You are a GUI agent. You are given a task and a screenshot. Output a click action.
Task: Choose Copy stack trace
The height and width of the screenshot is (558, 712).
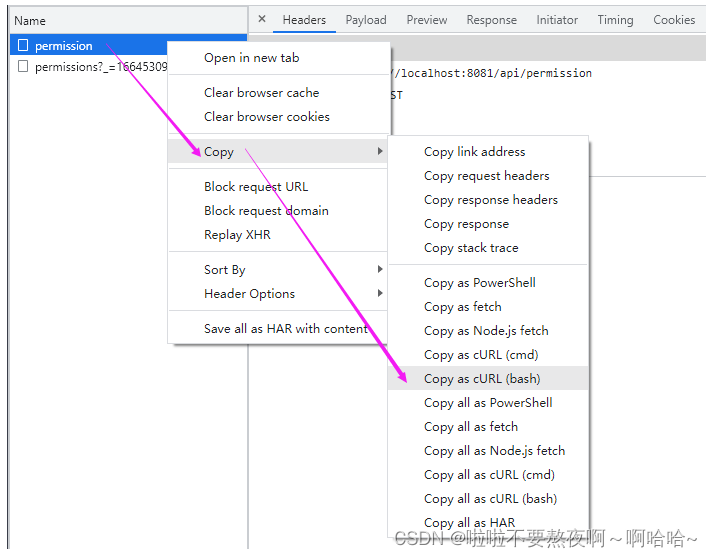488,248
